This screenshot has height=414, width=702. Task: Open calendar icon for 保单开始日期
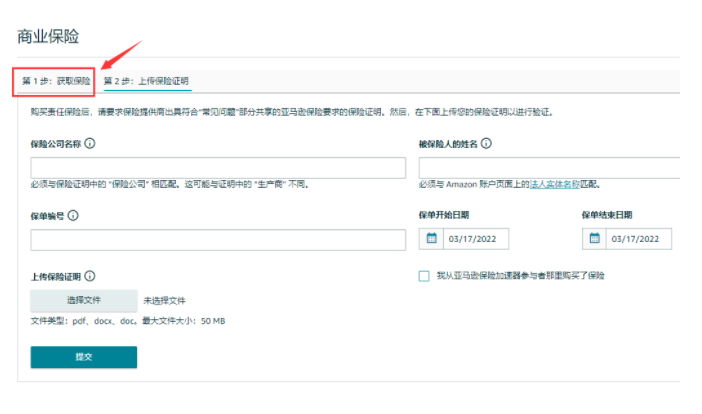pos(431,239)
